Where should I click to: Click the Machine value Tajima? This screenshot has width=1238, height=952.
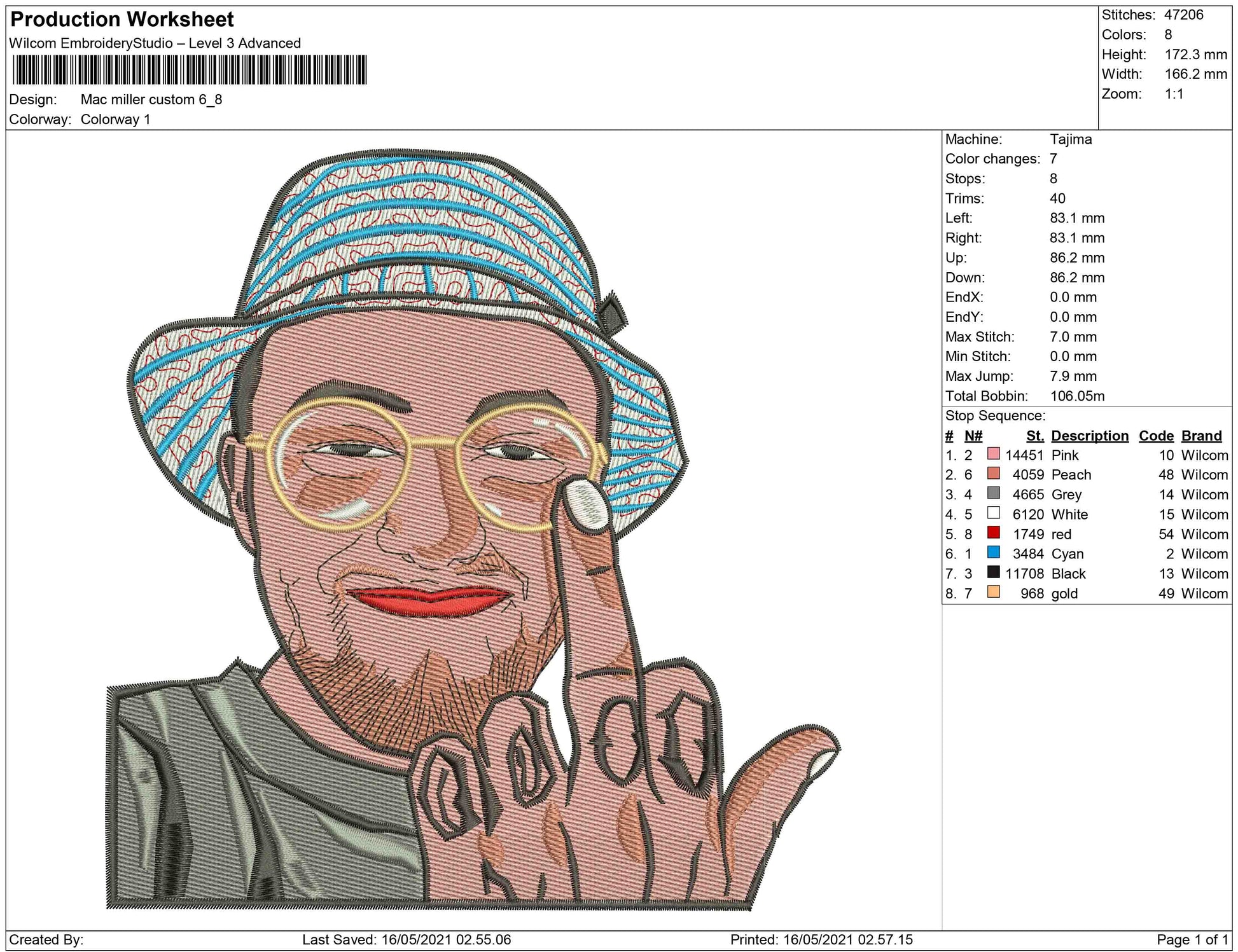1071,139
